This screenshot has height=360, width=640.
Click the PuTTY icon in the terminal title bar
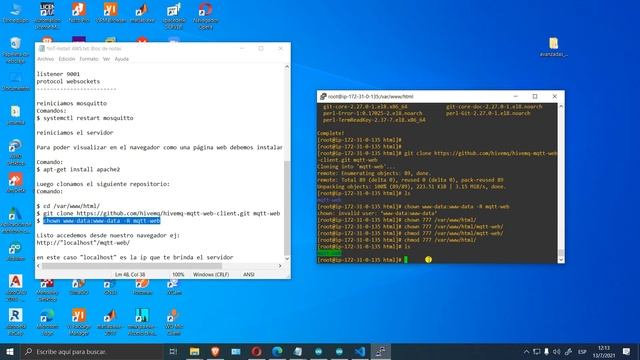coord(323,96)
